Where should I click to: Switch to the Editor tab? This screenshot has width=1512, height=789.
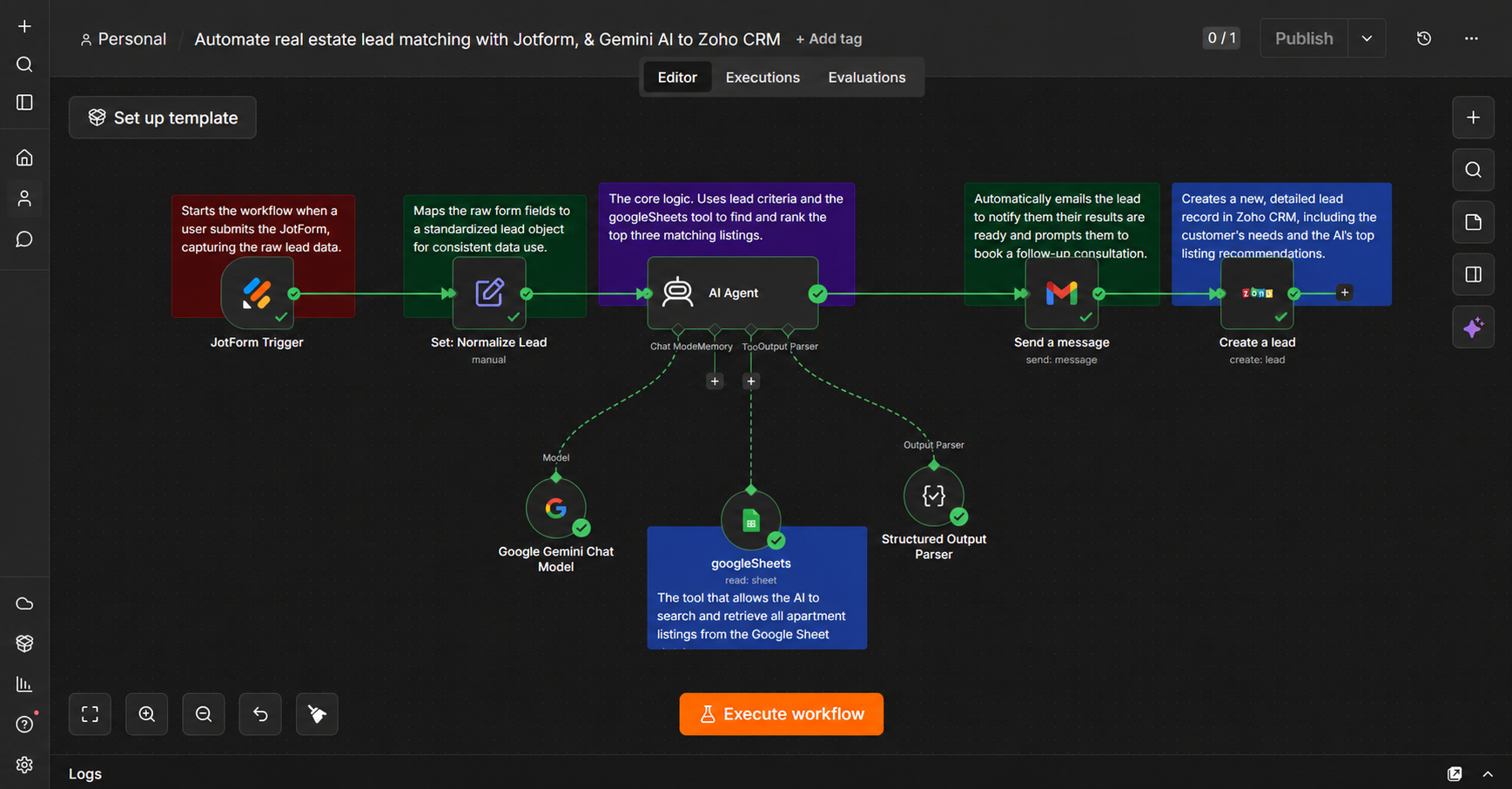(x=677, y=78)
